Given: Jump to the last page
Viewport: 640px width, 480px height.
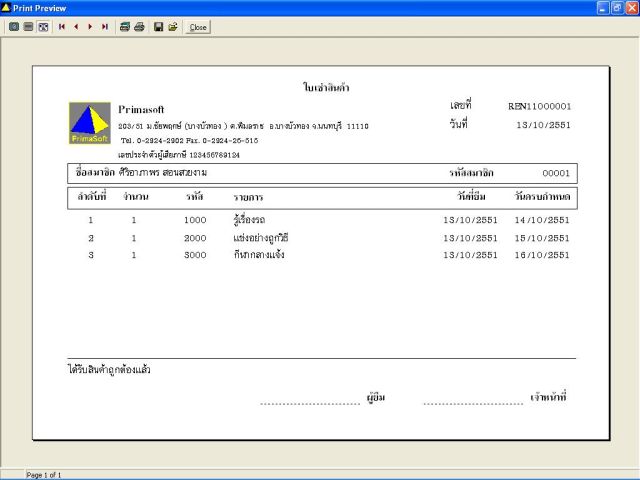Looking at the screenshot, I should [x=105, y=27].
